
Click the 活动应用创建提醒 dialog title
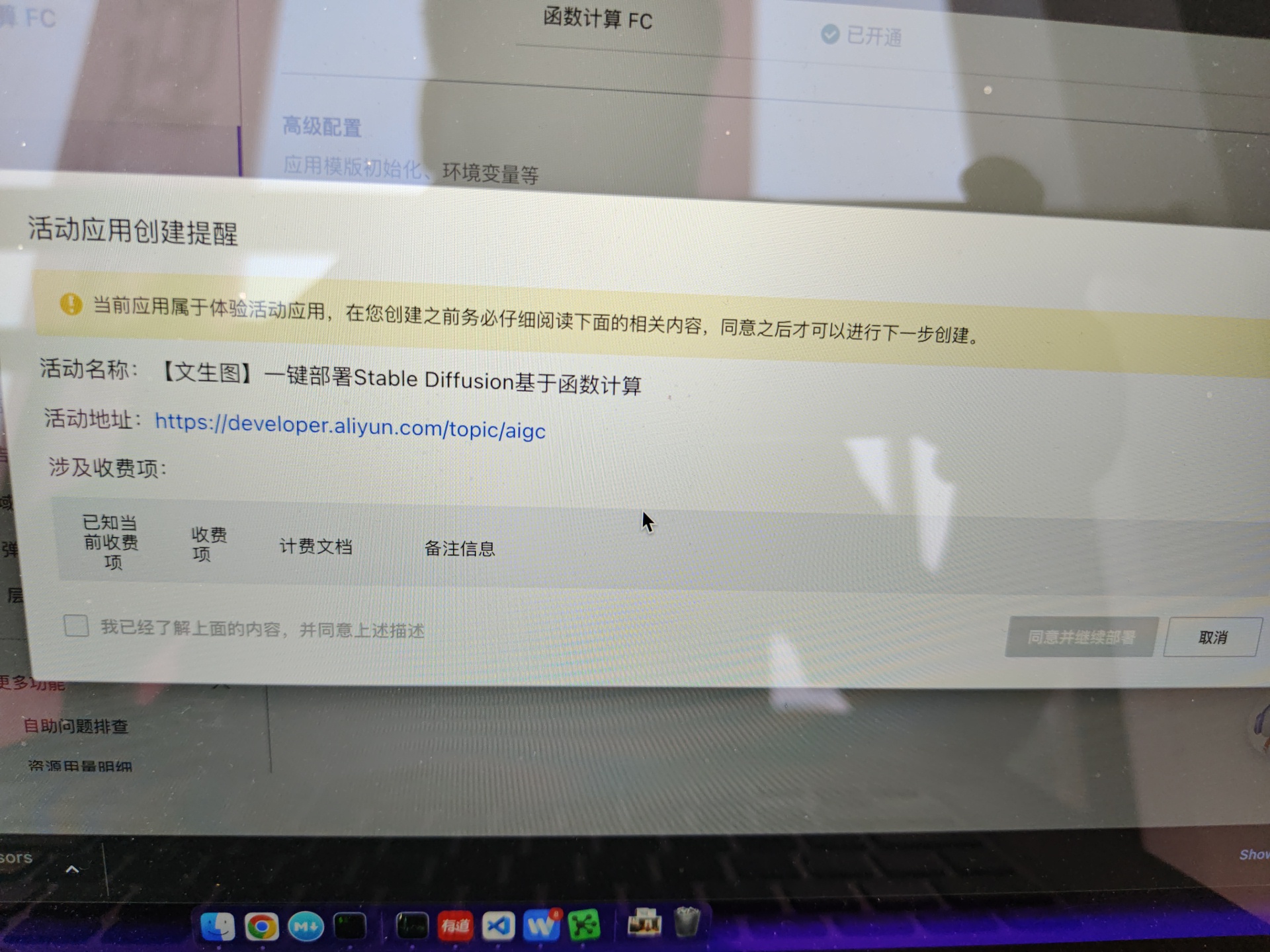132,231
